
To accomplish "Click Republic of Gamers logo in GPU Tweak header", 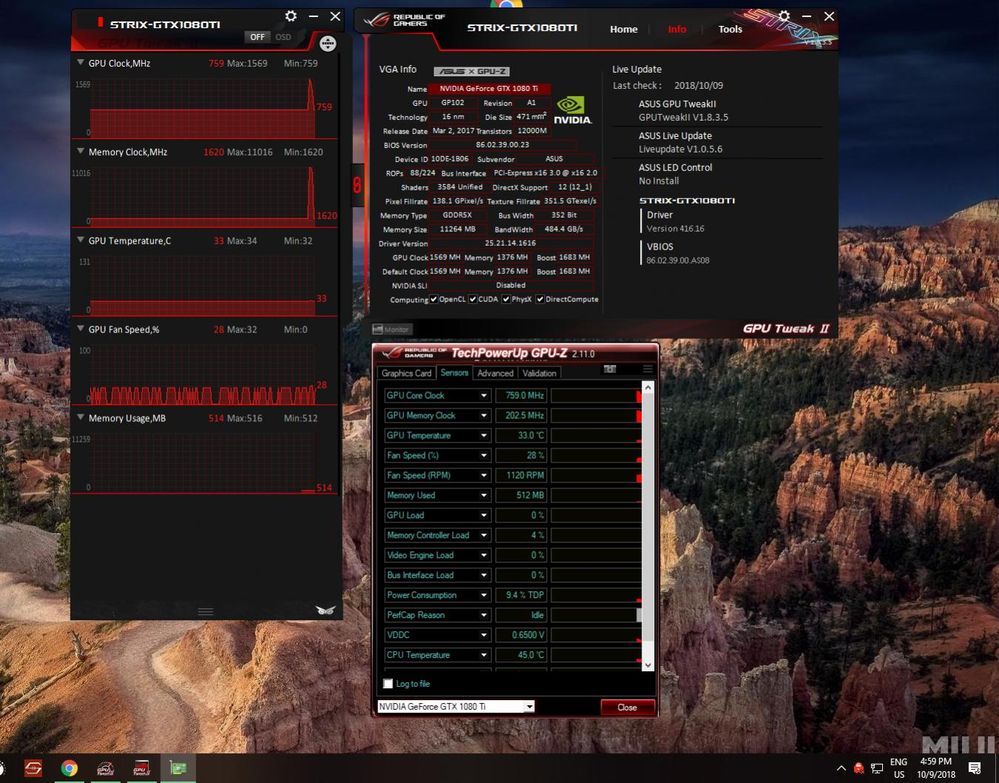I will click(404, 20).
